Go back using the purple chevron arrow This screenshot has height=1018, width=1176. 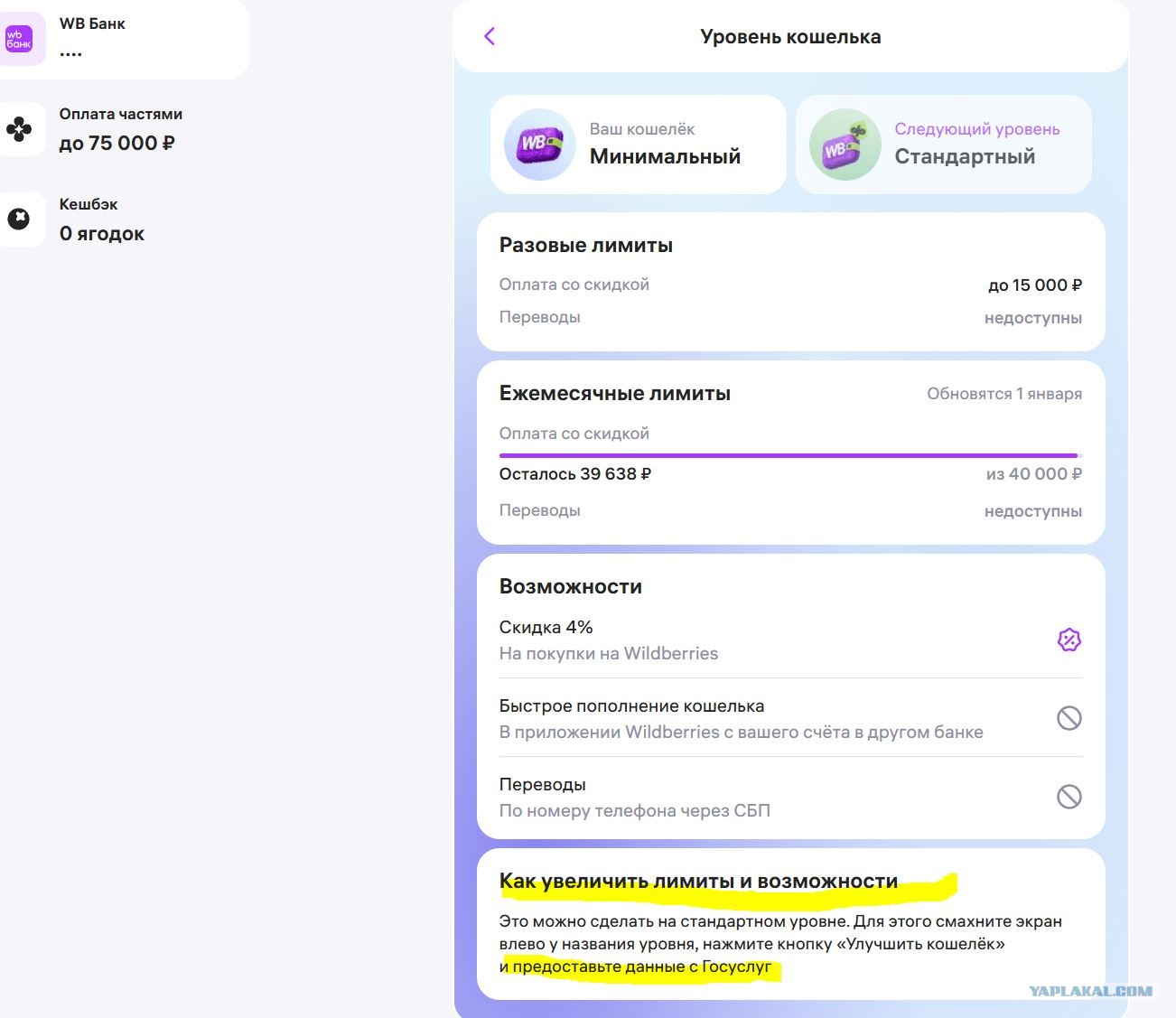pos(490,36)
